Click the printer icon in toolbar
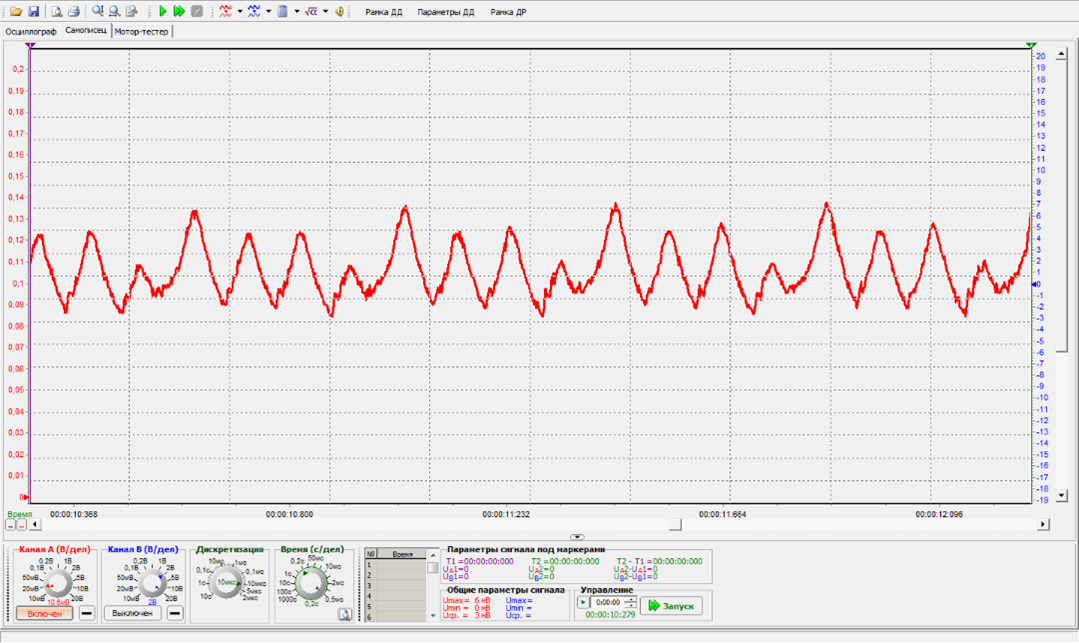Screen dimensions: 1079x643 (73, 12)
